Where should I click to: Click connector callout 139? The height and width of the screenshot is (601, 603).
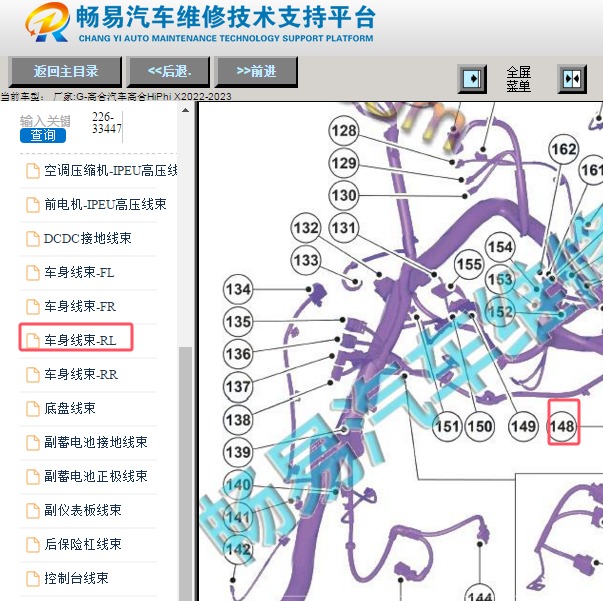pyautogui.click(x=238, y=452)
